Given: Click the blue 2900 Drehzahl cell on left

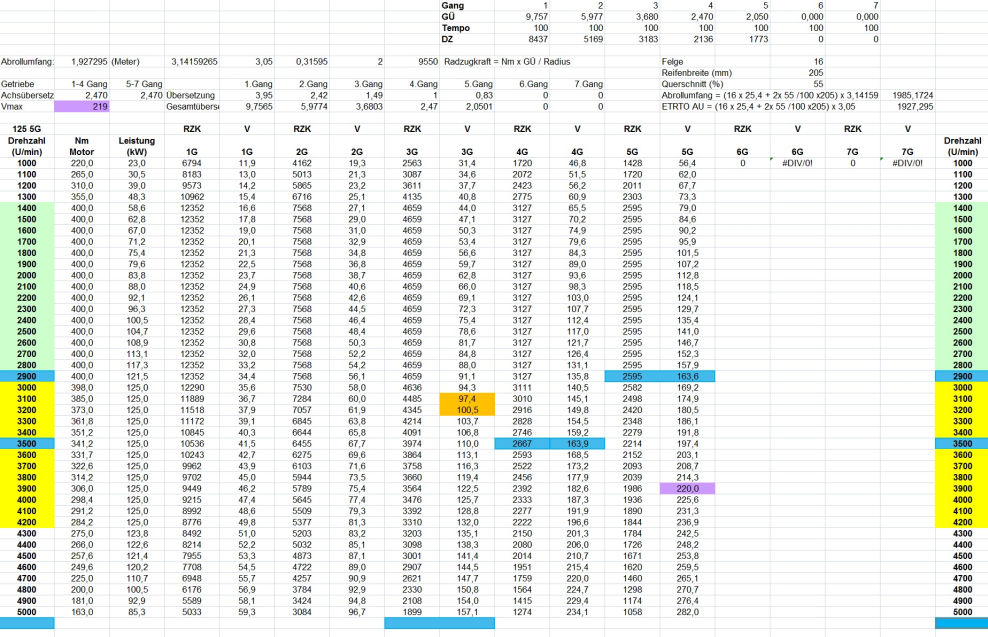Looking at the screenshot, I should click(27, 376).
